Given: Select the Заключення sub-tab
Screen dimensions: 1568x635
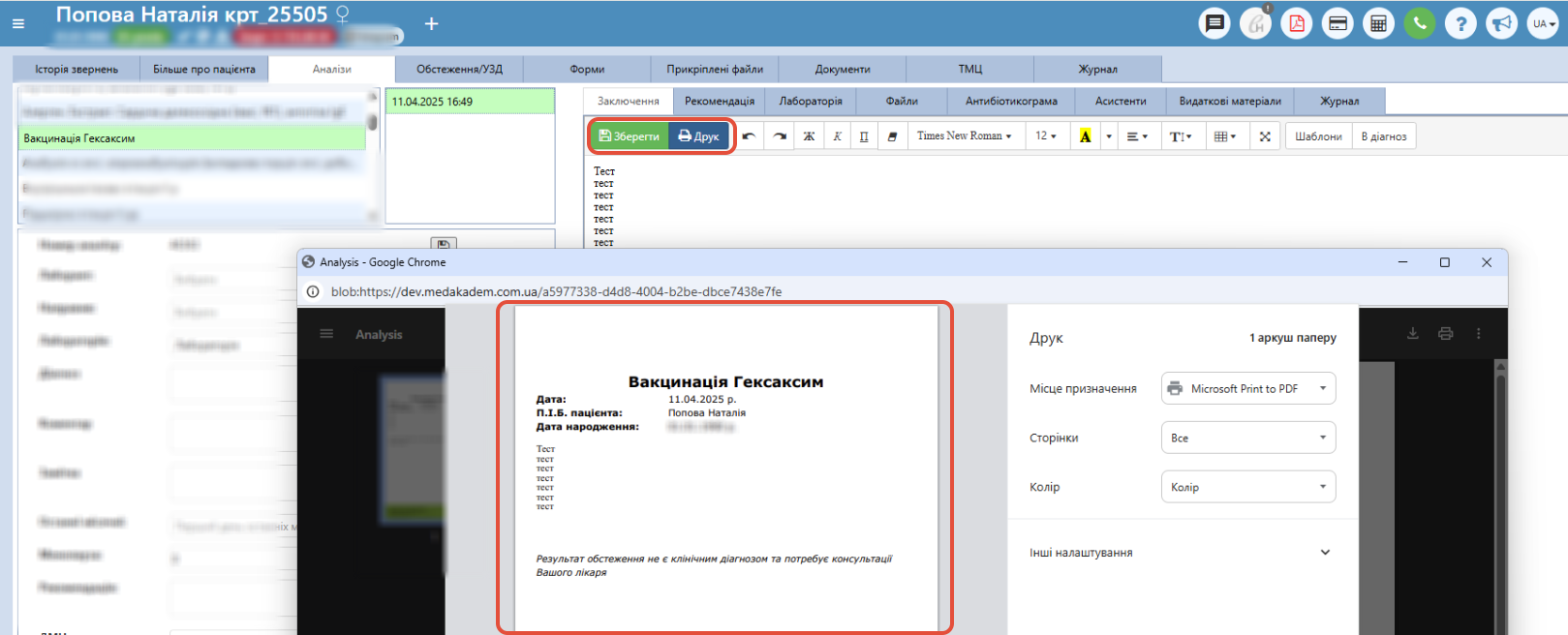Looking at the screenshot, I should point(629,101).
